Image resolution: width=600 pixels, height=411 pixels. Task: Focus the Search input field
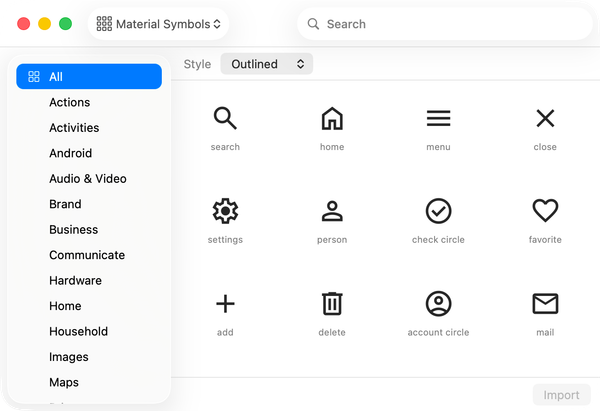[x=445, y=24]
